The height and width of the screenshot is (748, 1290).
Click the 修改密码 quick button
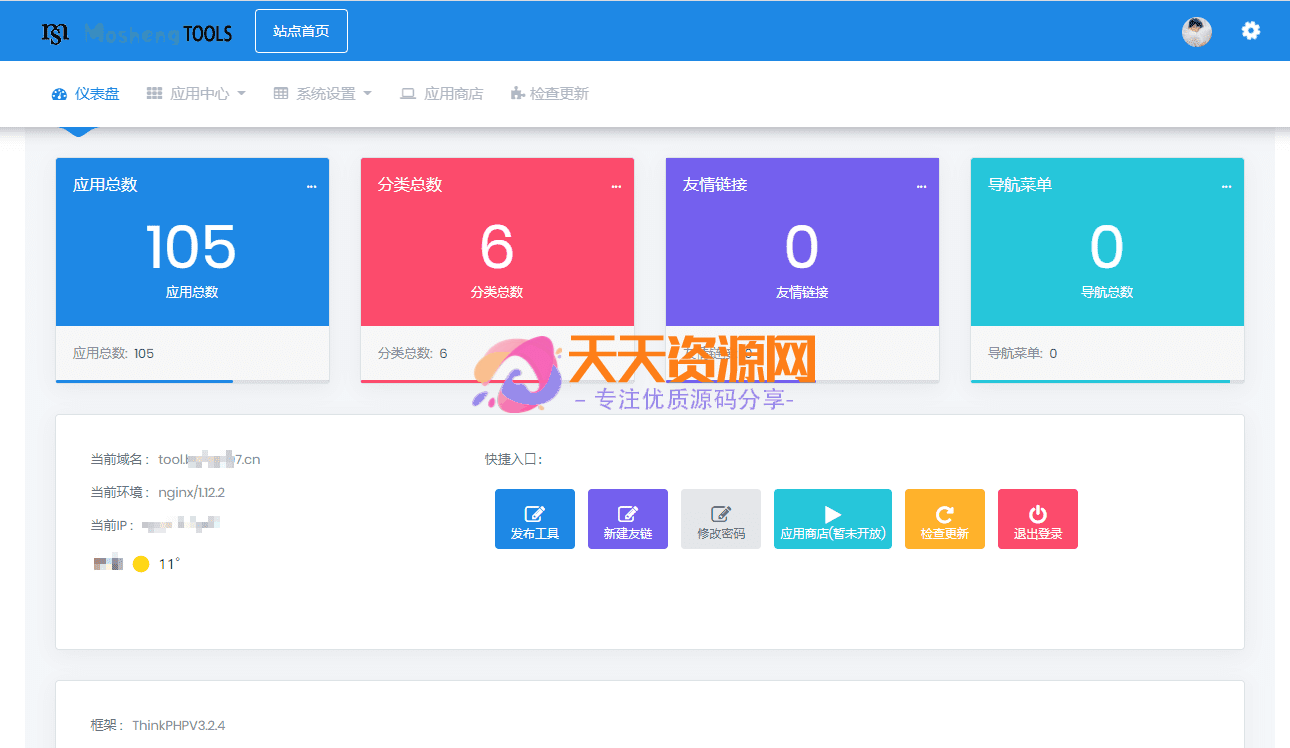point(721,519)
